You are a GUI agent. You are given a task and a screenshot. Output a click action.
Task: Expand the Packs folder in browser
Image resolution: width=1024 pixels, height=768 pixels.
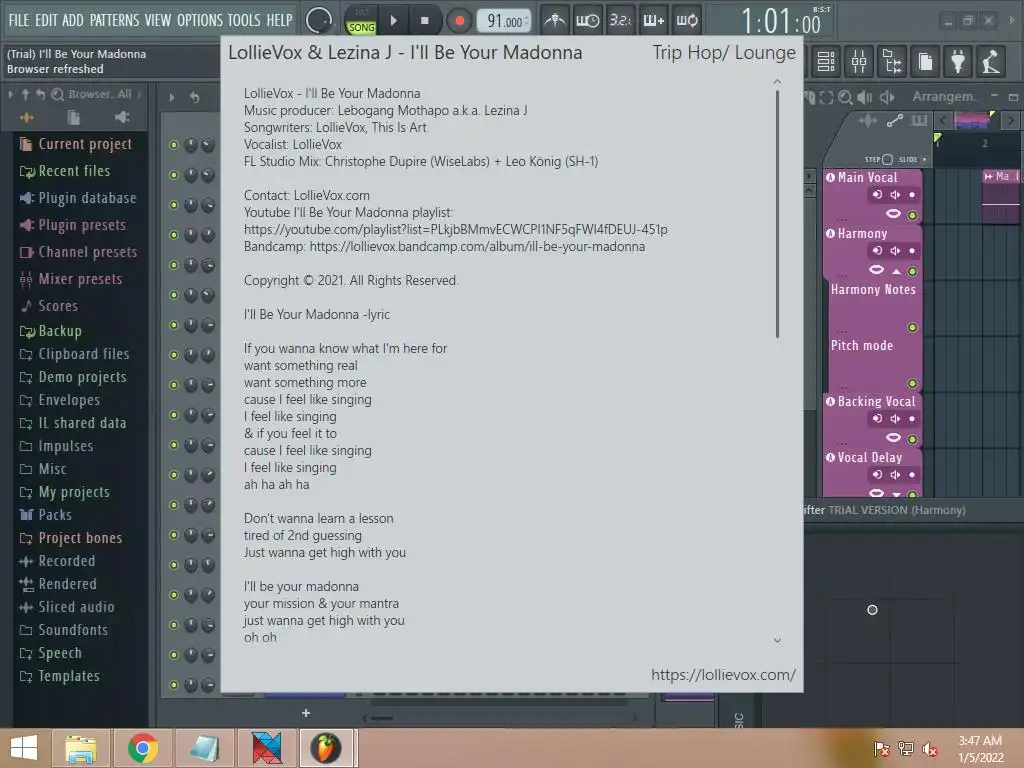(45, 515)
